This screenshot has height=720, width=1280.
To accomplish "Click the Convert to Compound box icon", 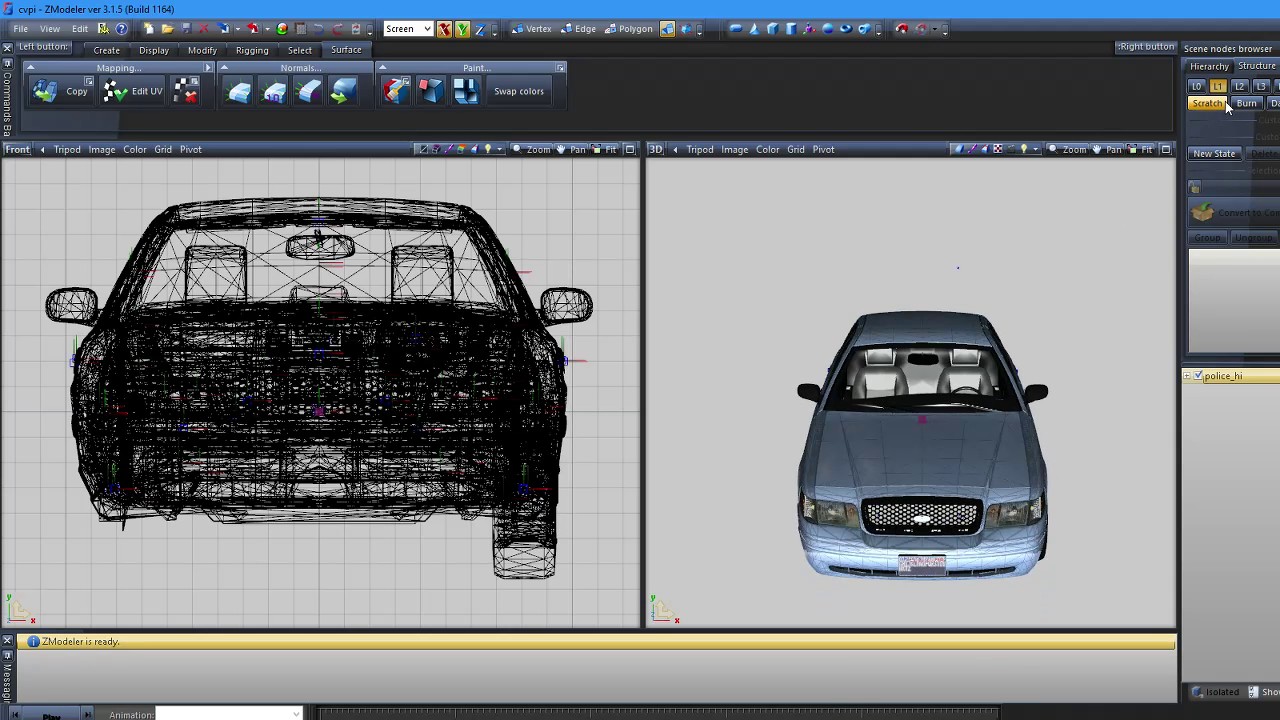I will click(1202, 212).
